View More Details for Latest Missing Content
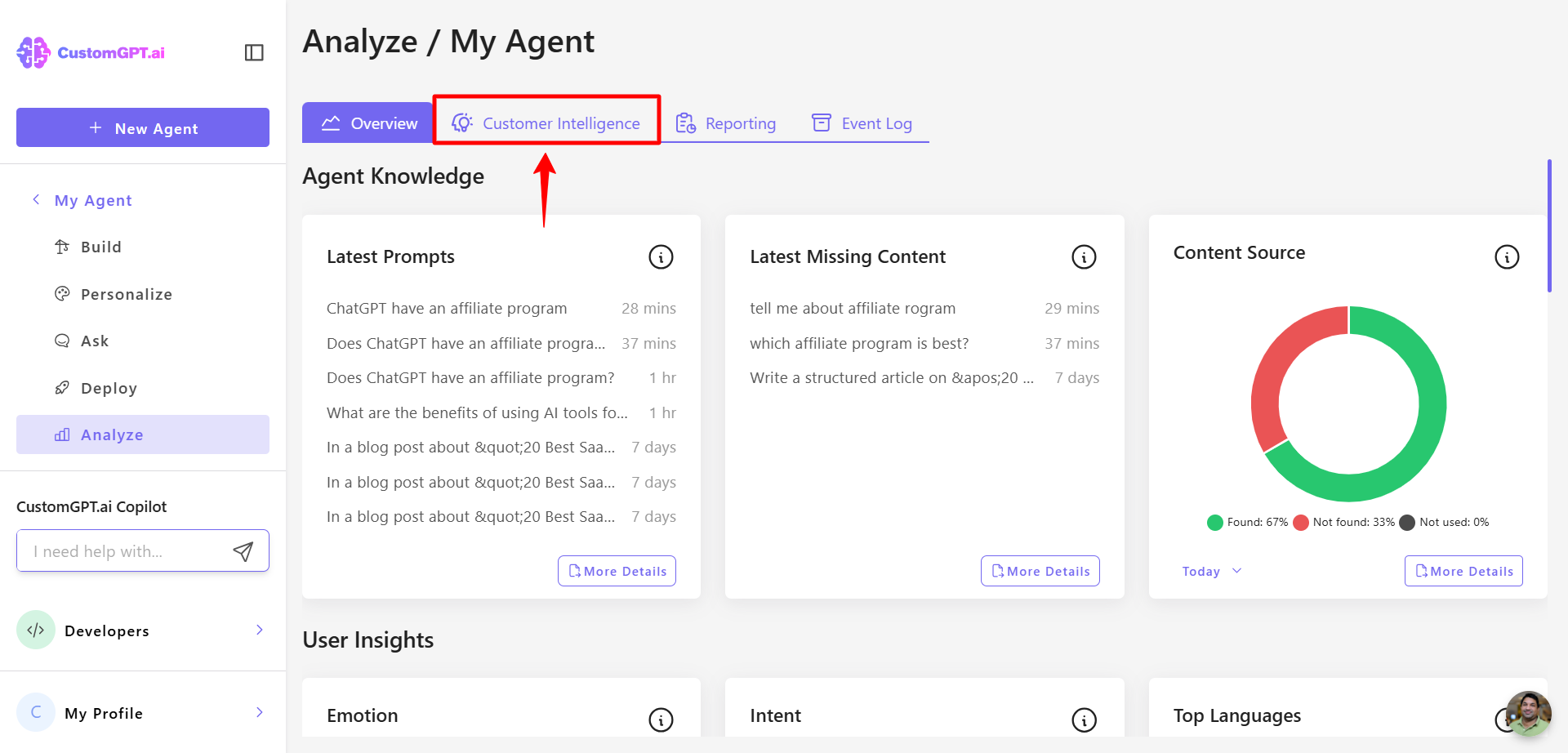 [1040, 571]
